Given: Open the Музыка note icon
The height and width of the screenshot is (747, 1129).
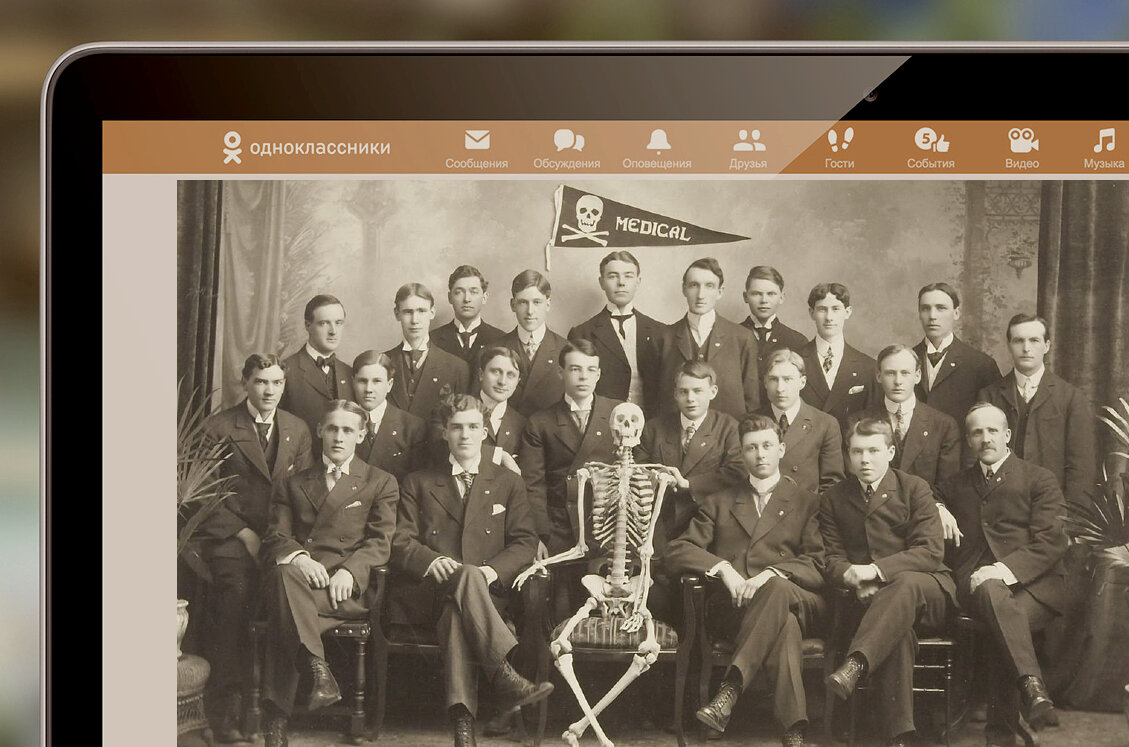Looking at the screenshot, I should [x=1105, y=140].
